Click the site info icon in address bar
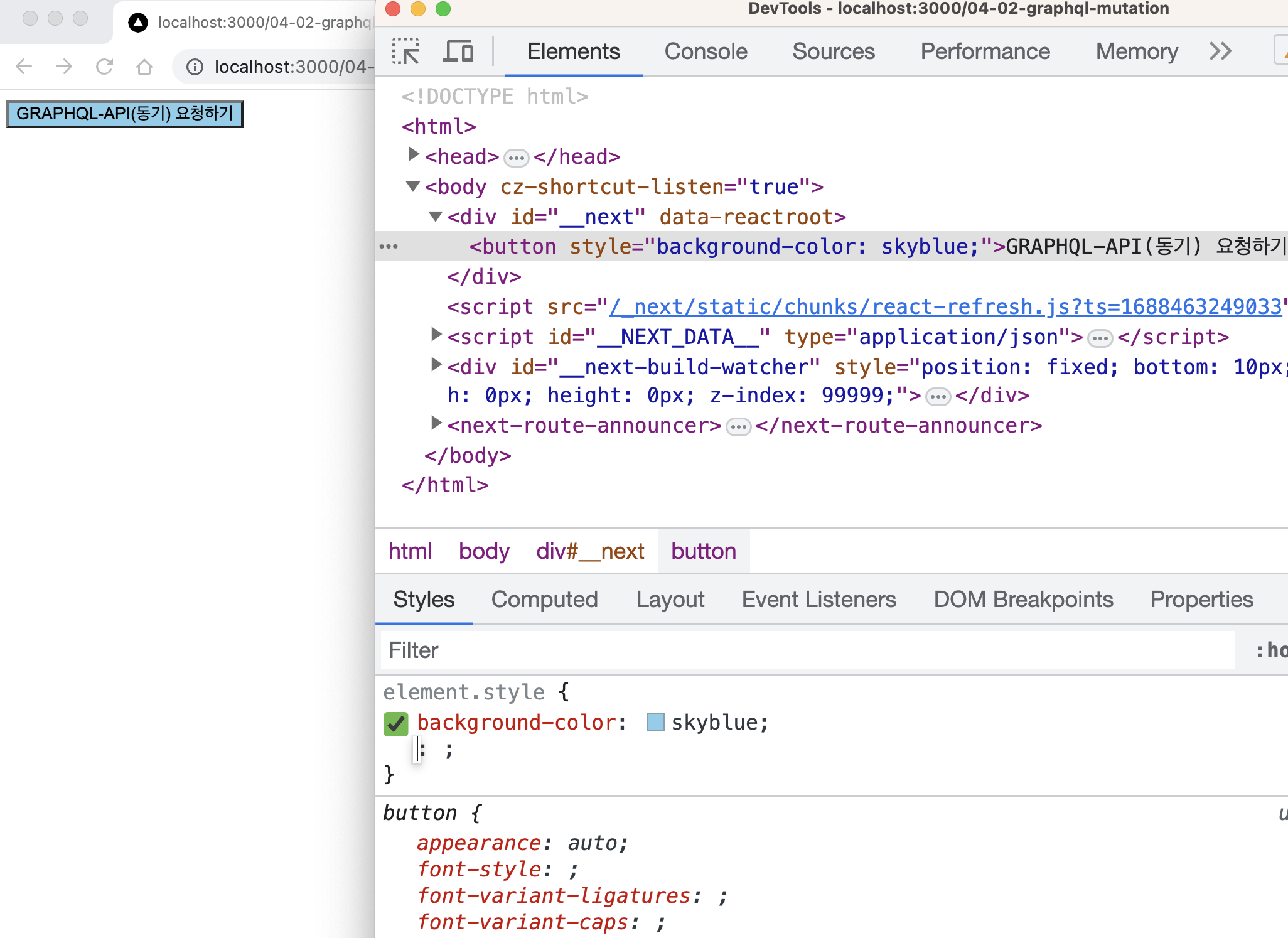 pos(195,67)
